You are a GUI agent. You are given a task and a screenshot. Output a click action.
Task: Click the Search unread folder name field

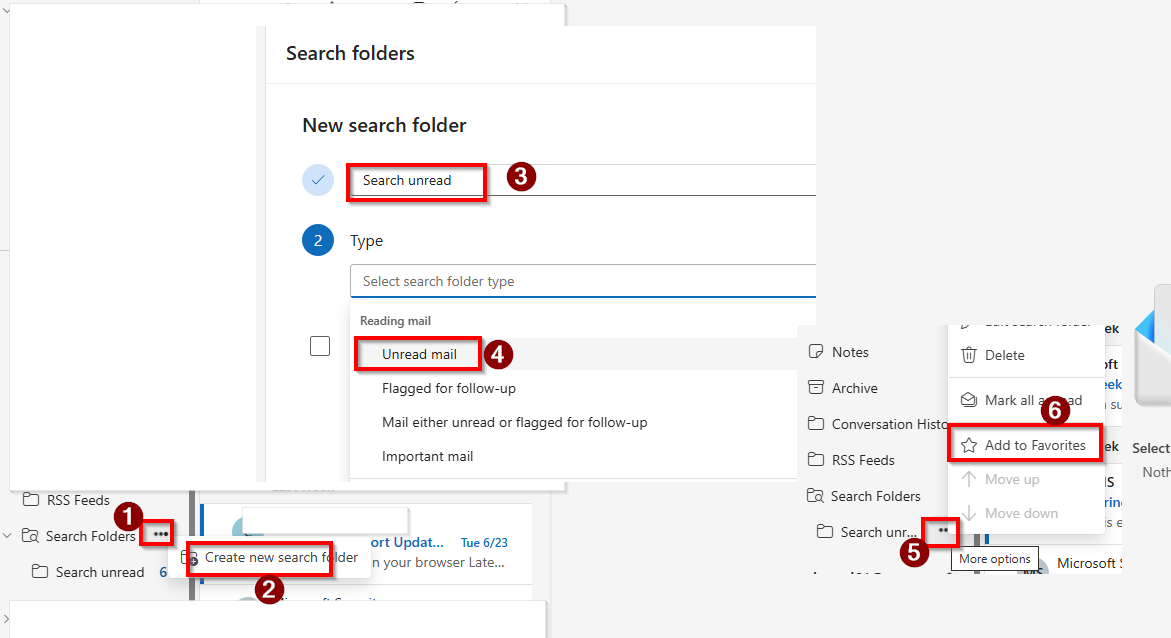click(x=583, y=180)
